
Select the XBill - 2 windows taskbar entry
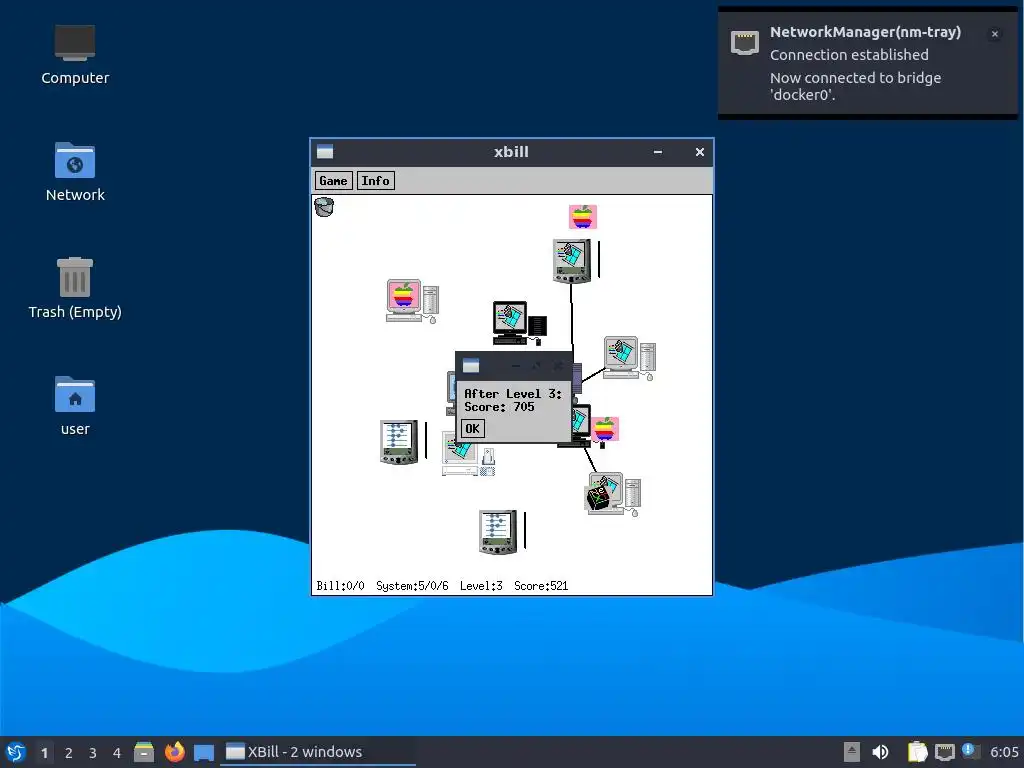318,752
